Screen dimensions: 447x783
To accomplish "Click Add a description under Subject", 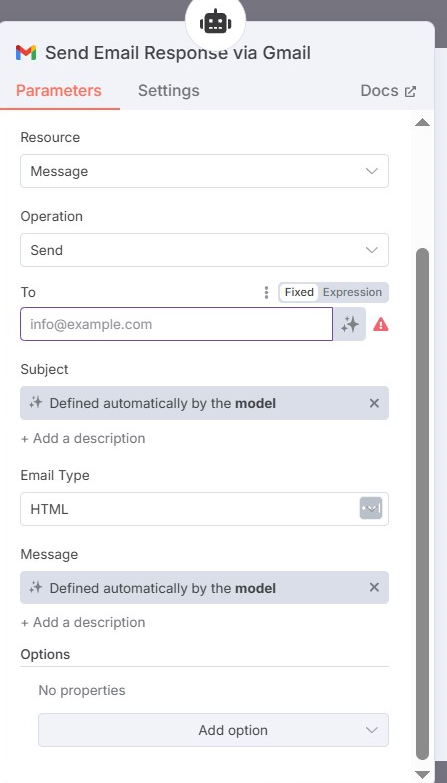I will 83,438.
